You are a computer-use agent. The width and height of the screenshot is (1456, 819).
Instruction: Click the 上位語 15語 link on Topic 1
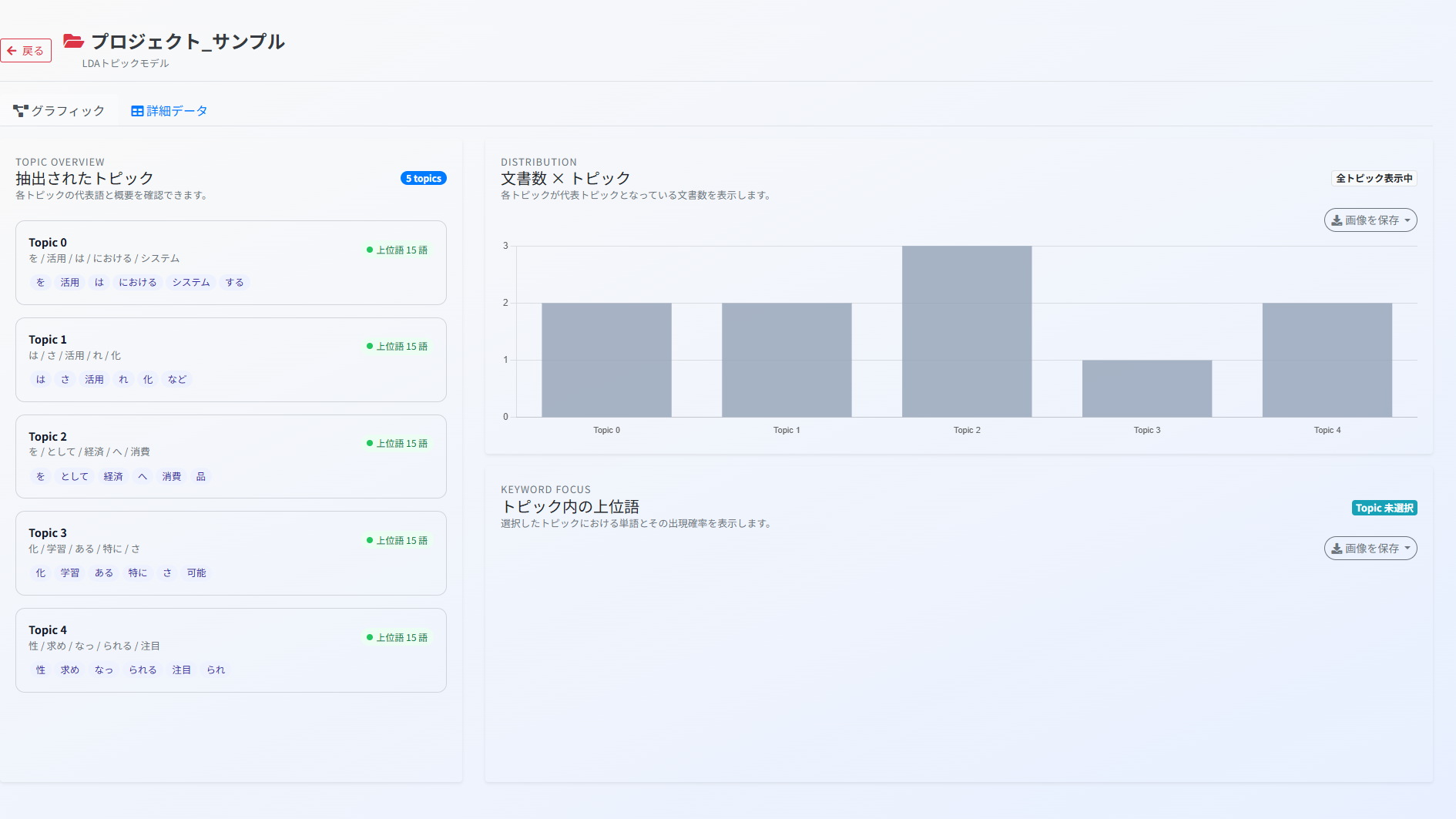point(401,346)
